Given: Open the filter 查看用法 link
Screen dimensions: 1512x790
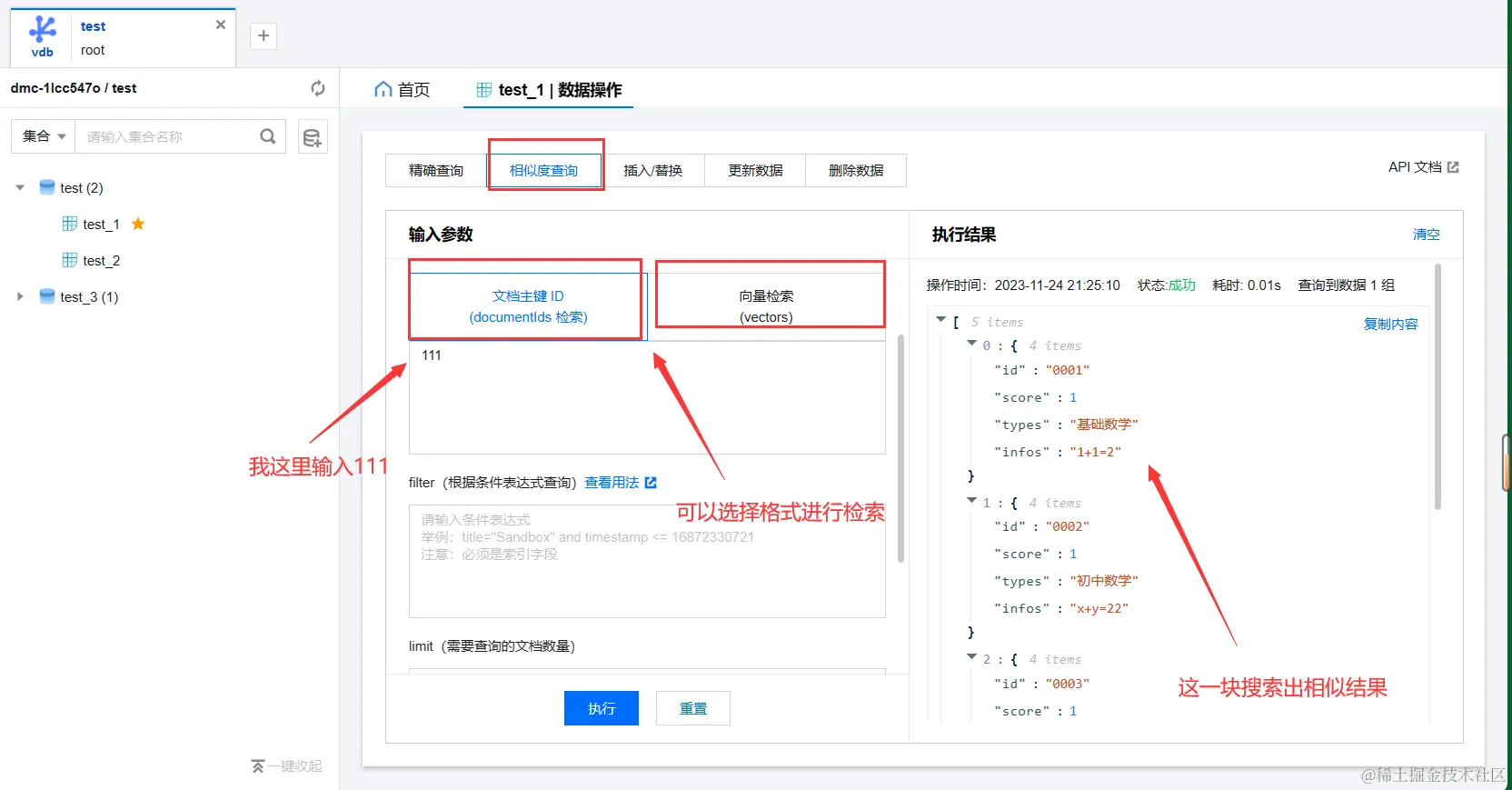Looking at the screenshot, I should pyautogui.click(x=620, y=483).
